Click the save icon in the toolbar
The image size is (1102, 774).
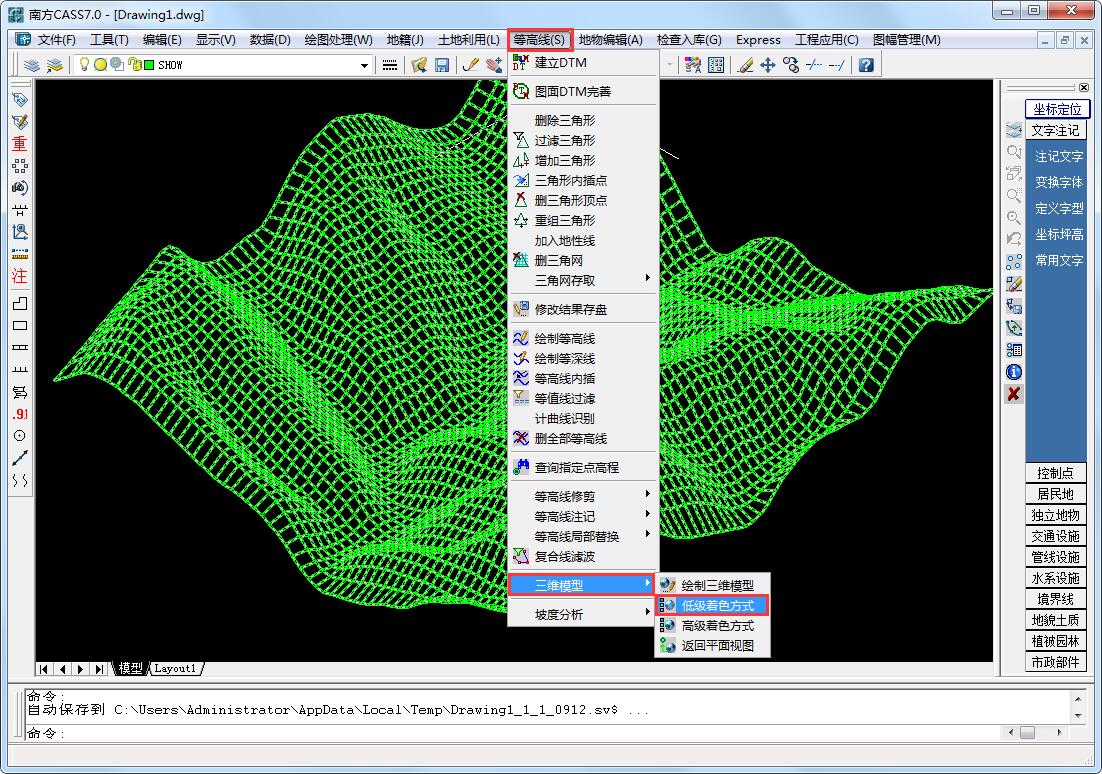[x=443, y=64]
